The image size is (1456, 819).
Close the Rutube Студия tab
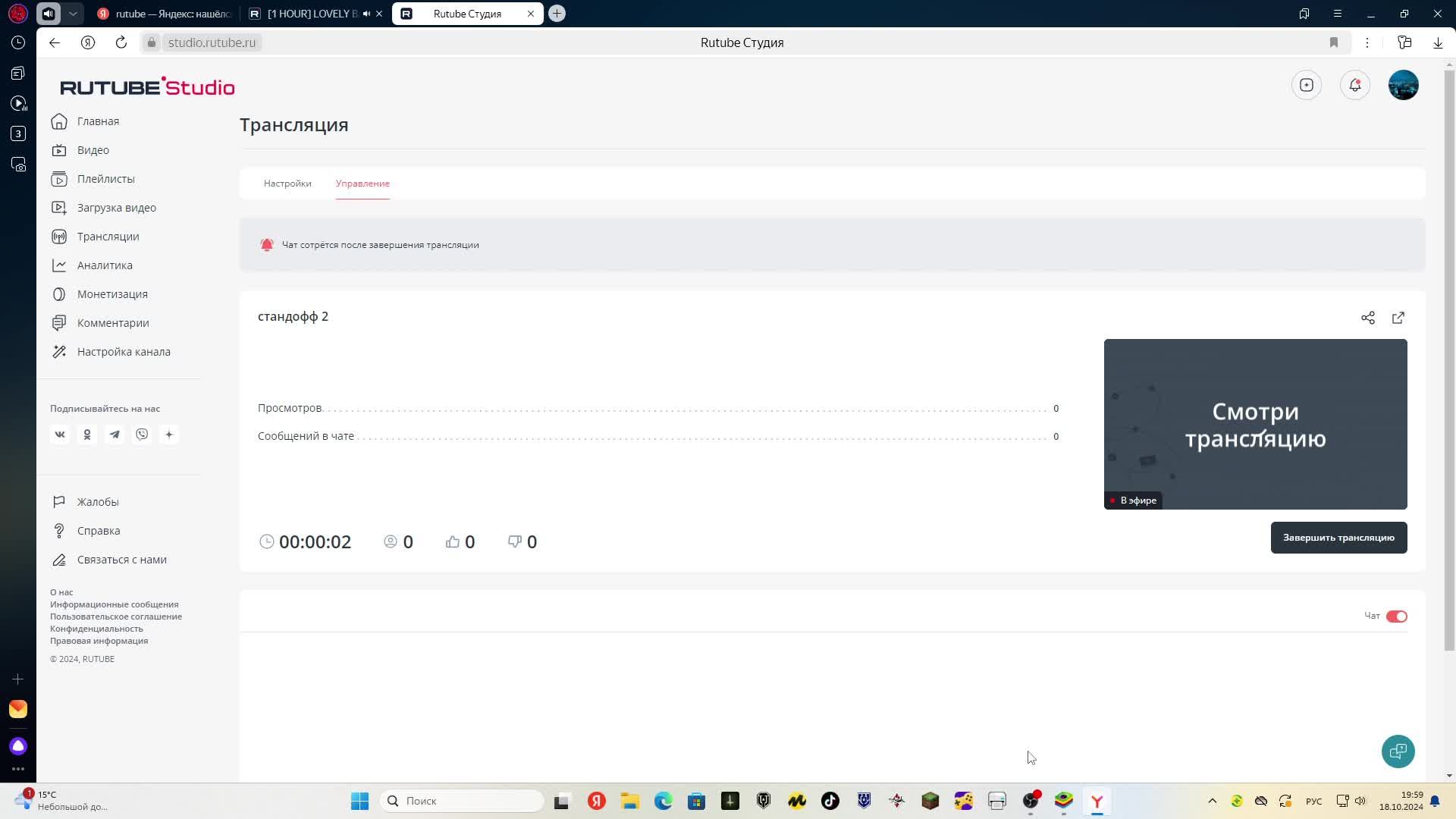pos(531,14)
